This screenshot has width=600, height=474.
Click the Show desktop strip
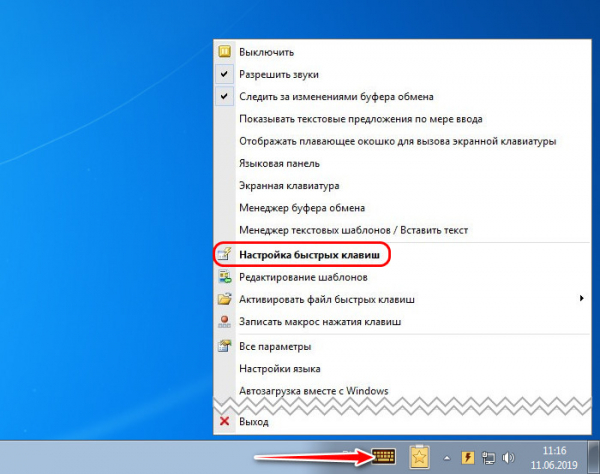[x=593, y=457]
